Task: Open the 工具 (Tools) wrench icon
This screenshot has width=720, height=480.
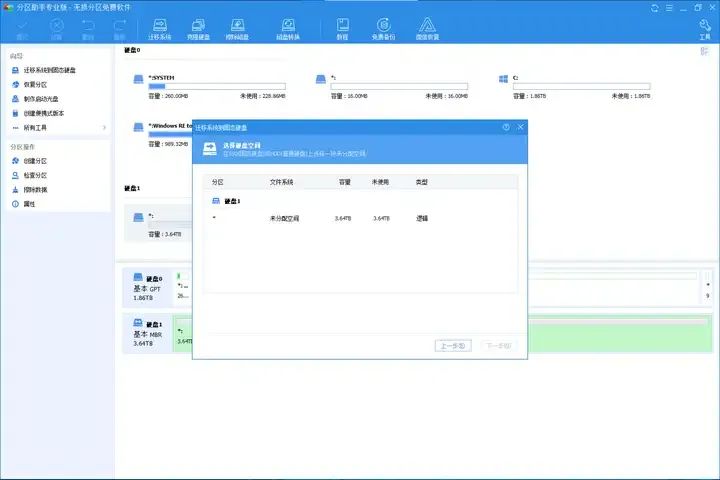Action: pos(705,29)
